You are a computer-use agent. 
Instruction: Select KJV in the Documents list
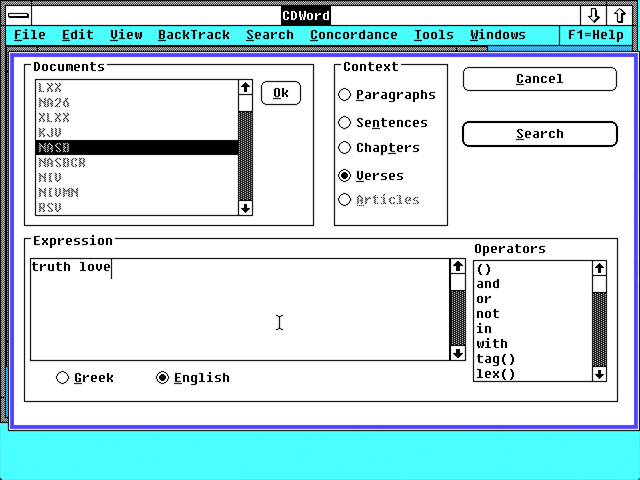pos(137,133)
